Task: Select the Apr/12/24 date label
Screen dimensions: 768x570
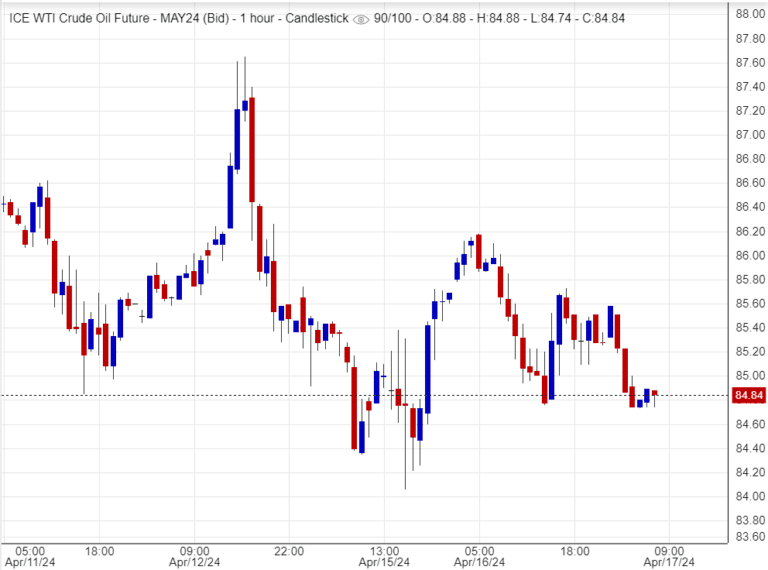Action: (x=195, y=562)
